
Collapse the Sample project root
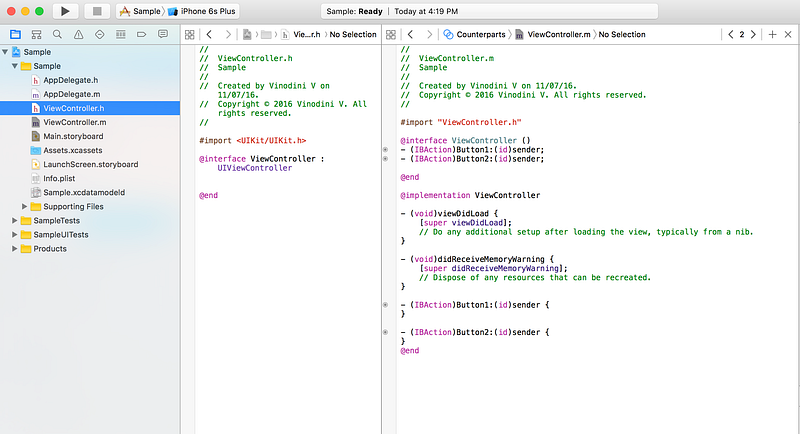(5, 52)
